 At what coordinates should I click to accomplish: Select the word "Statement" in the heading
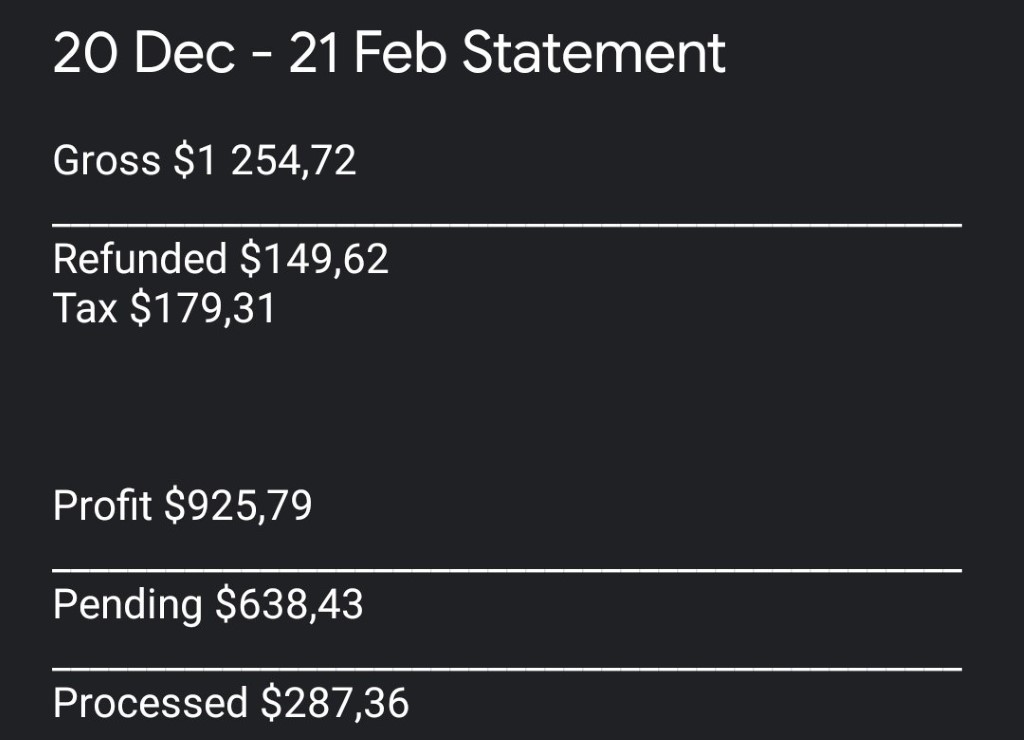point(594,53)
